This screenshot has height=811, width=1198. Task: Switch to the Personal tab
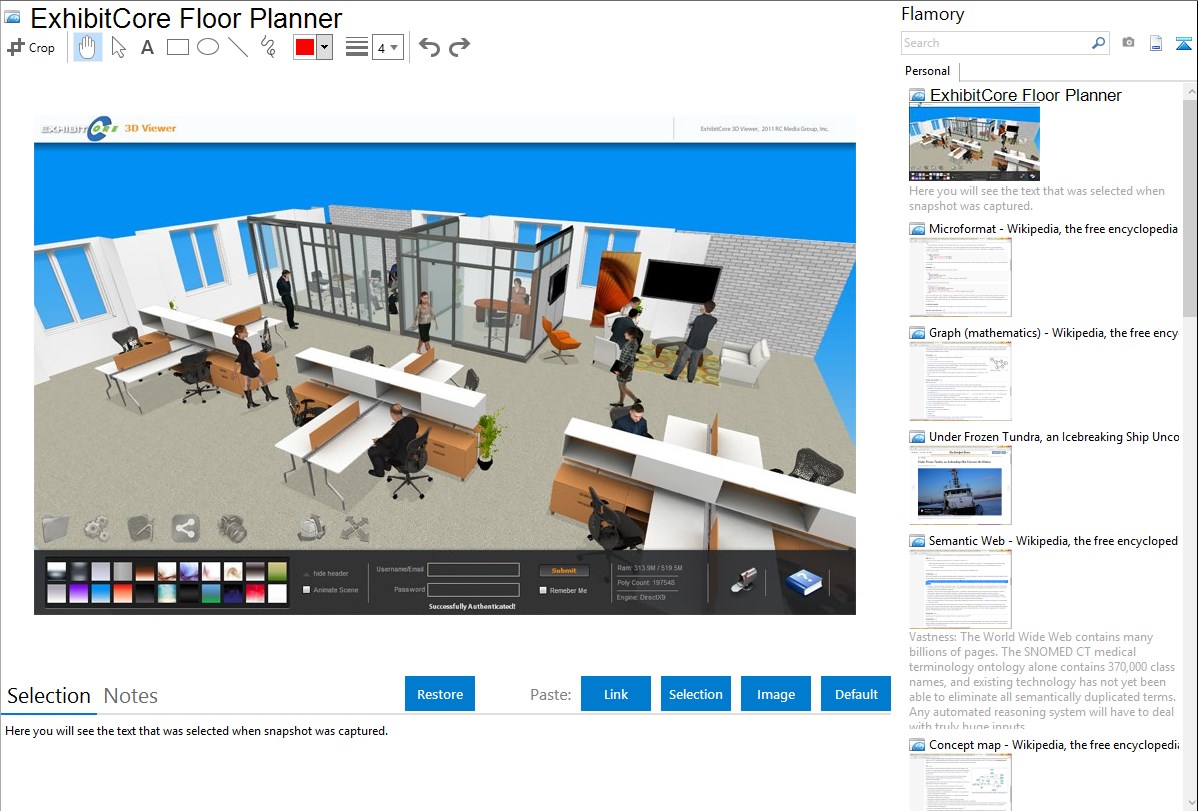click(x=928, y=71)
